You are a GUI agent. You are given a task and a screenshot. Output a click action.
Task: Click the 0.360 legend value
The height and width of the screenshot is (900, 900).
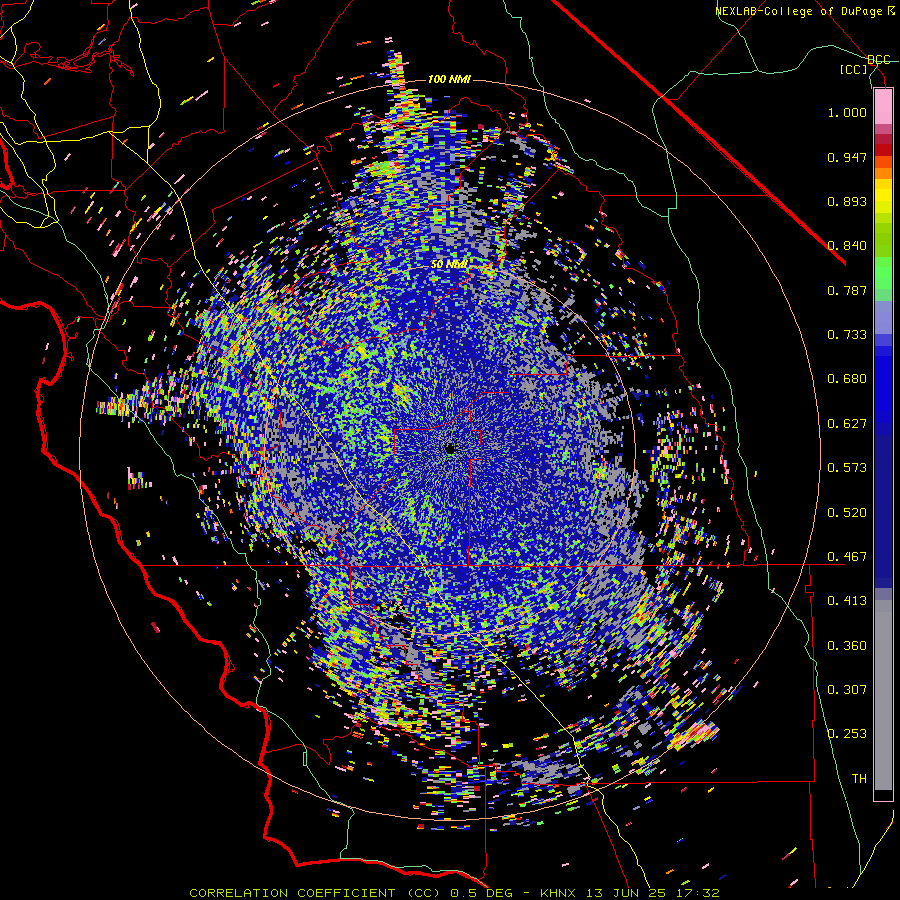coord(847,646)
